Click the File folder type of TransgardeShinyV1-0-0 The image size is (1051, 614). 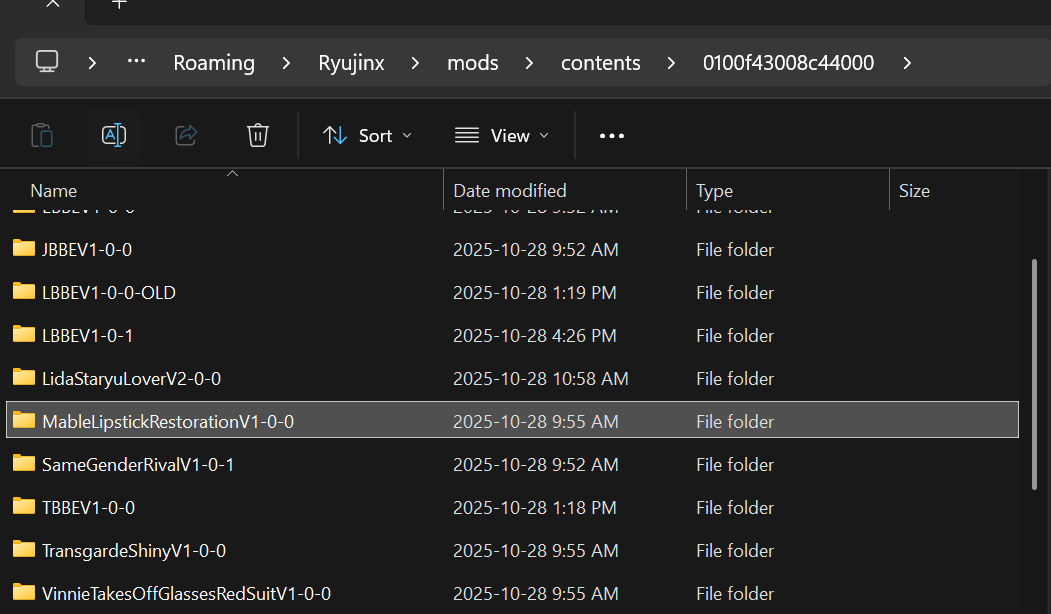pyautogui.click(x=735, y=551)
